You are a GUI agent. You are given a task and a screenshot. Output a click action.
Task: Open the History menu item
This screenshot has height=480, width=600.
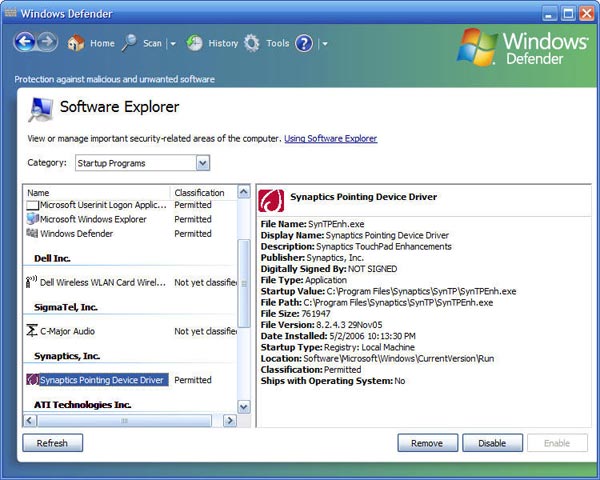point(223,43)
